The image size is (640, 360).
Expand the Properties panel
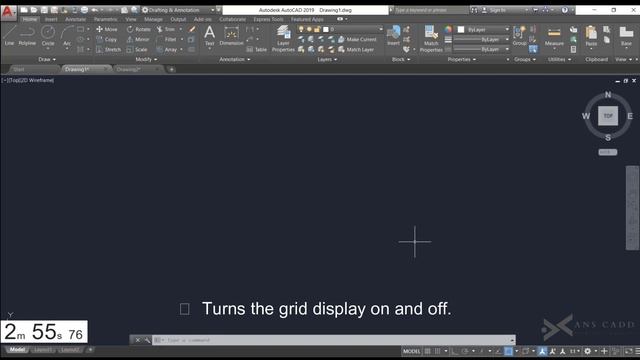(462, 60)
